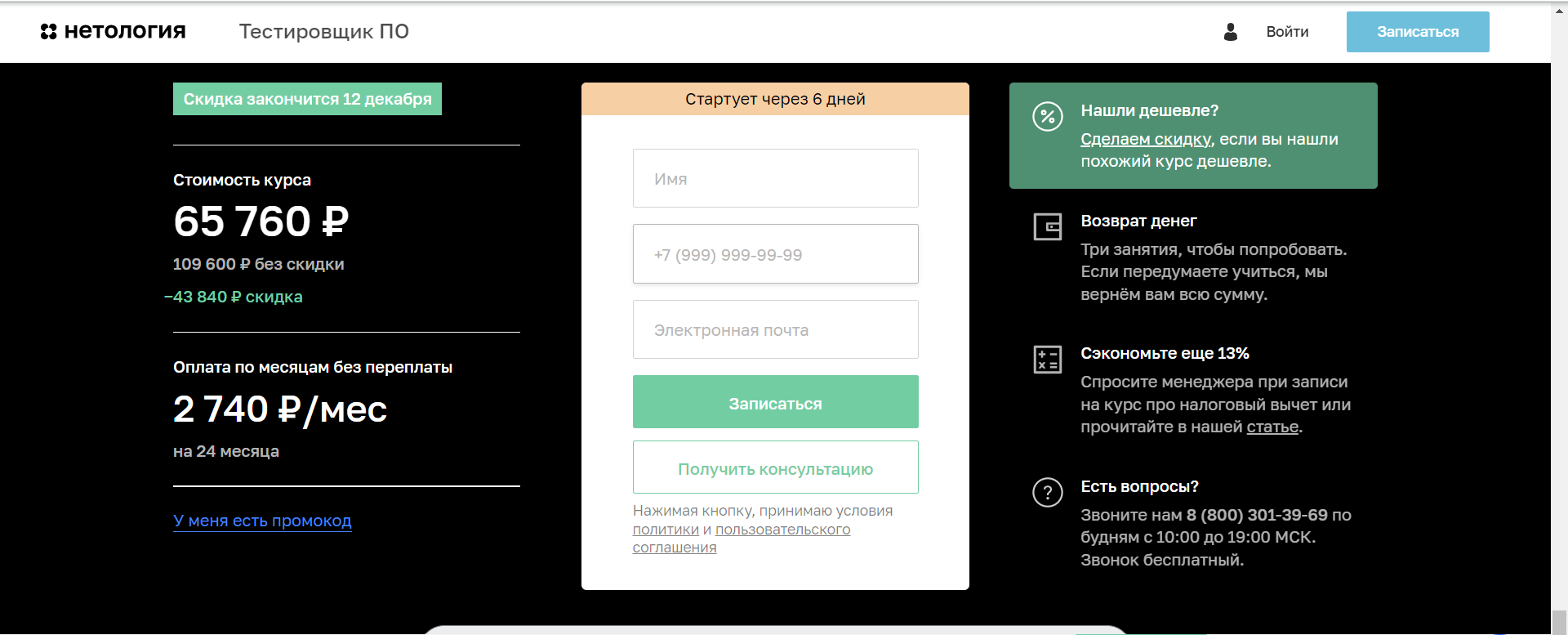Click the percent discount icon

pyautogui.click(x=1048, y=116)
